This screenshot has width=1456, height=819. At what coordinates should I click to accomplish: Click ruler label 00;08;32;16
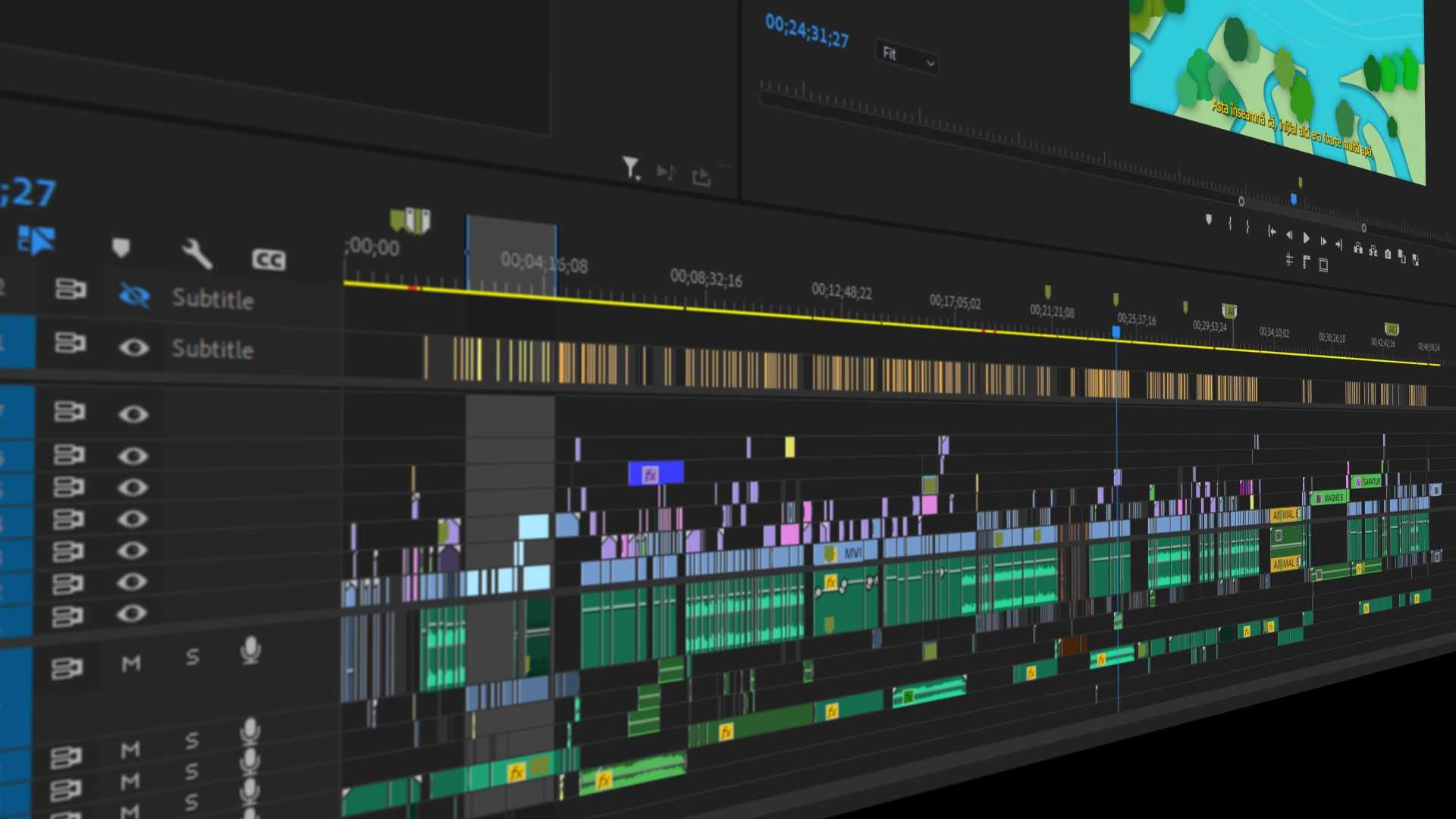coord(706,278)
